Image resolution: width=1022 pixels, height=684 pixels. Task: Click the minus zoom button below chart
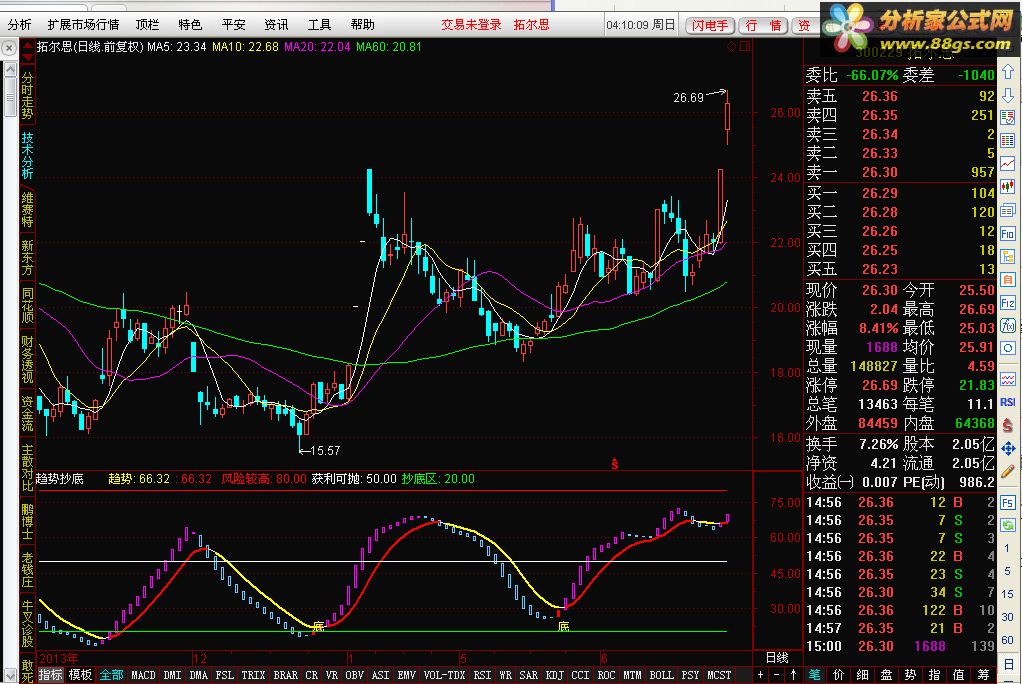(776, 675)
